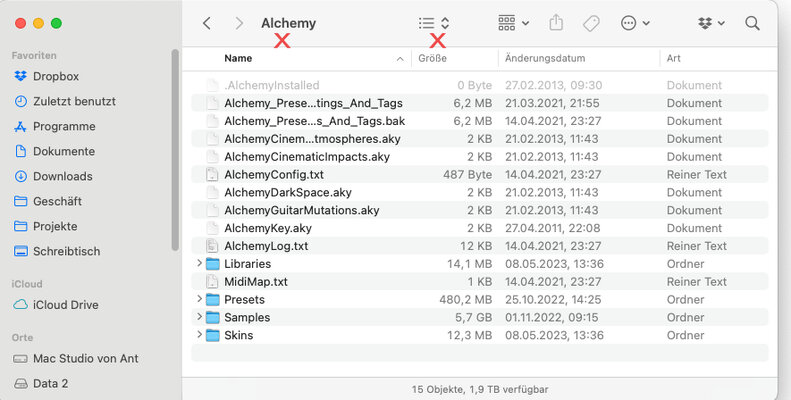Select MidiMap.txt file icon
The image size is (791, 400).
[x=212, y=282]
